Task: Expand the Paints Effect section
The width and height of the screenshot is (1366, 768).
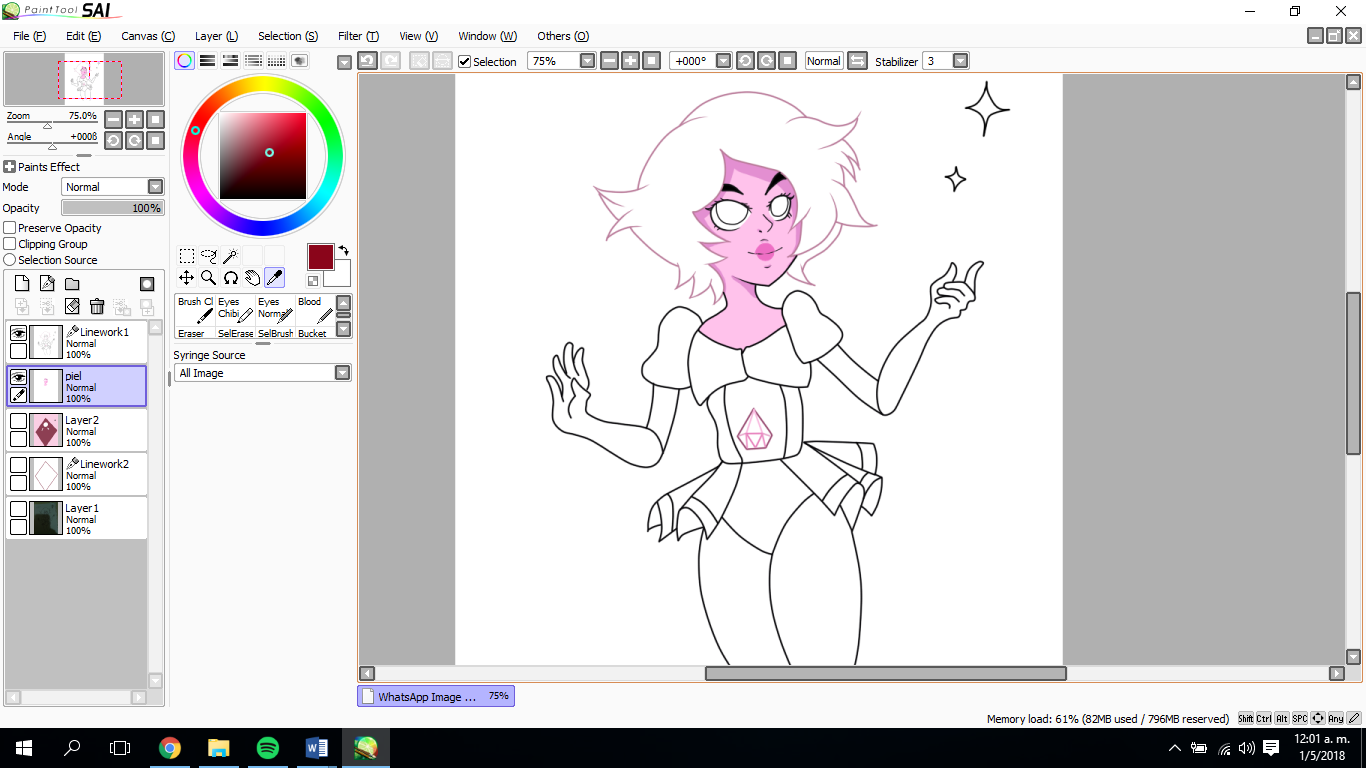Action: [9, 167]
